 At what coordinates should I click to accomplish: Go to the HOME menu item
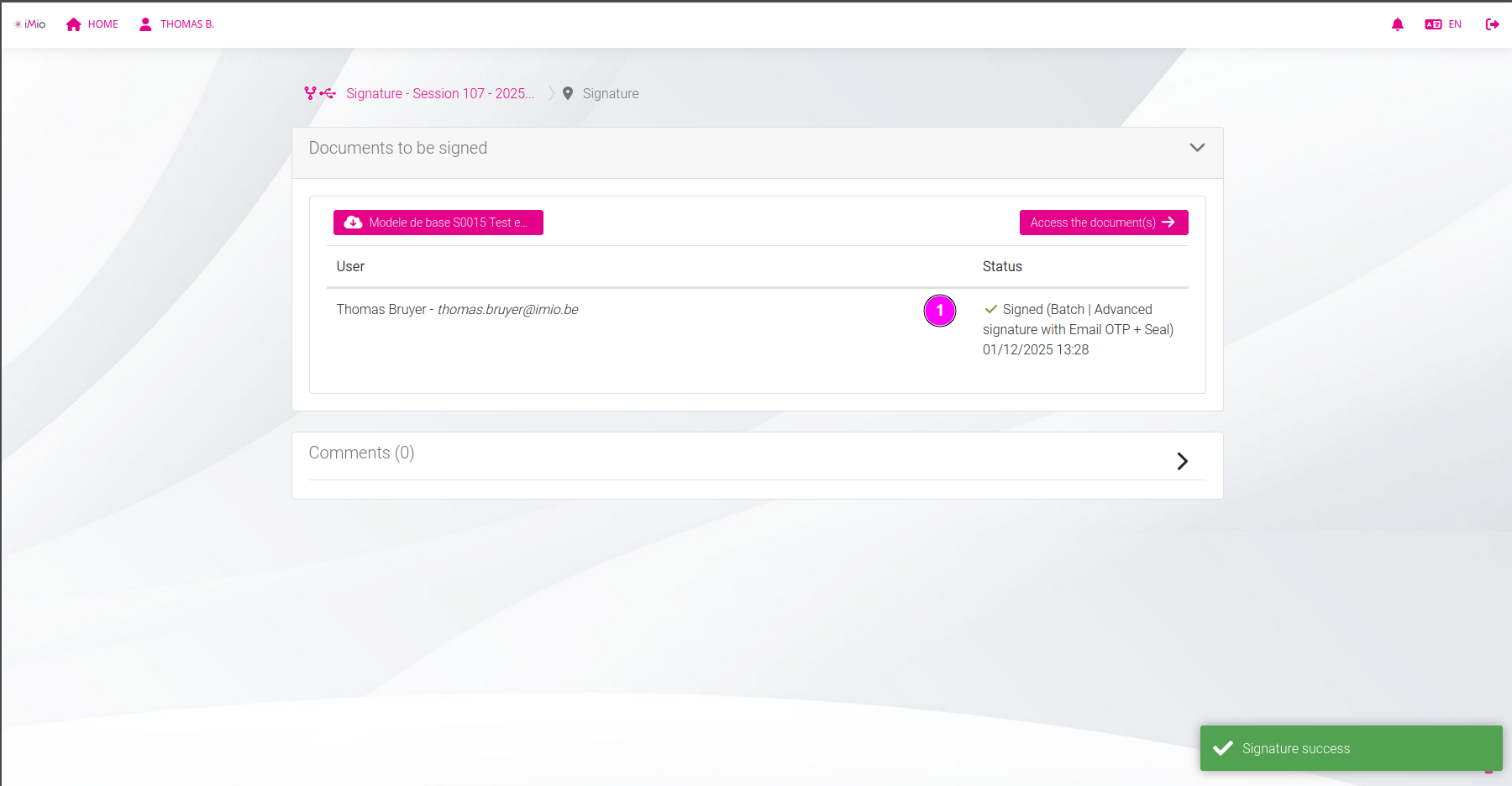point(102,24)
